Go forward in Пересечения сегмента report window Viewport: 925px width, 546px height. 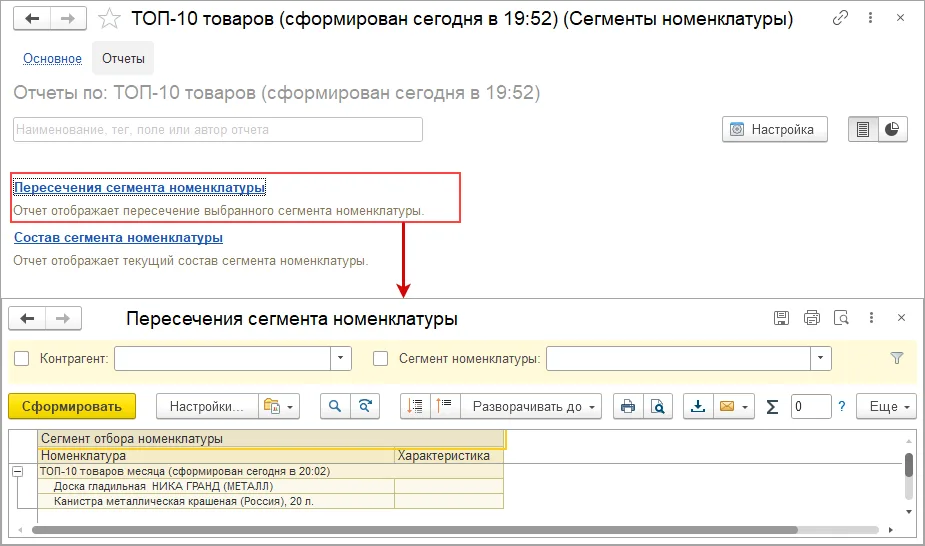pos(63,319)
